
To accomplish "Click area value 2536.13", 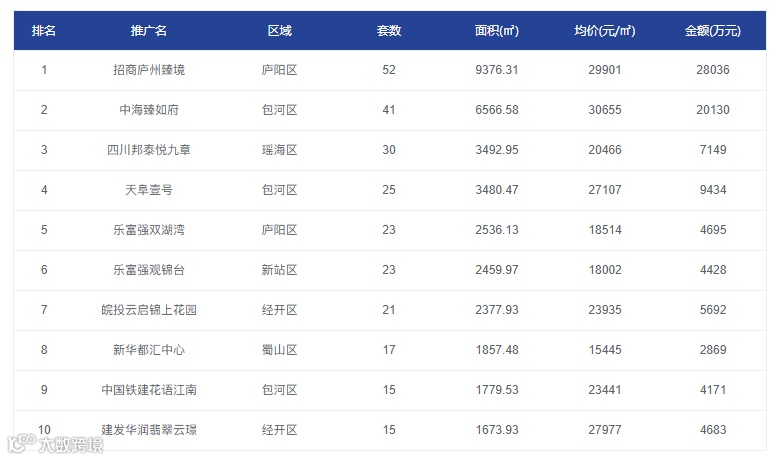I will [x=497, y=230].
